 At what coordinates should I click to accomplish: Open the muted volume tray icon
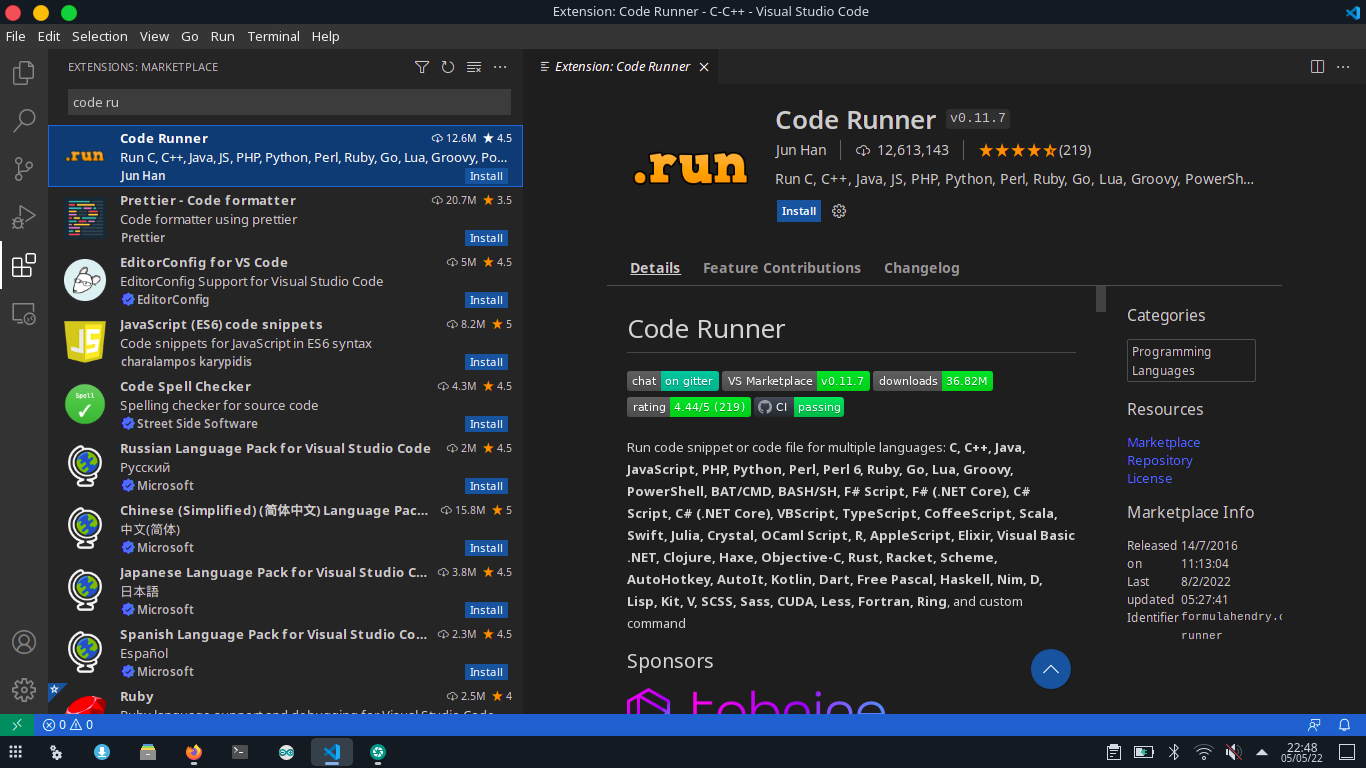[1233, 752]
